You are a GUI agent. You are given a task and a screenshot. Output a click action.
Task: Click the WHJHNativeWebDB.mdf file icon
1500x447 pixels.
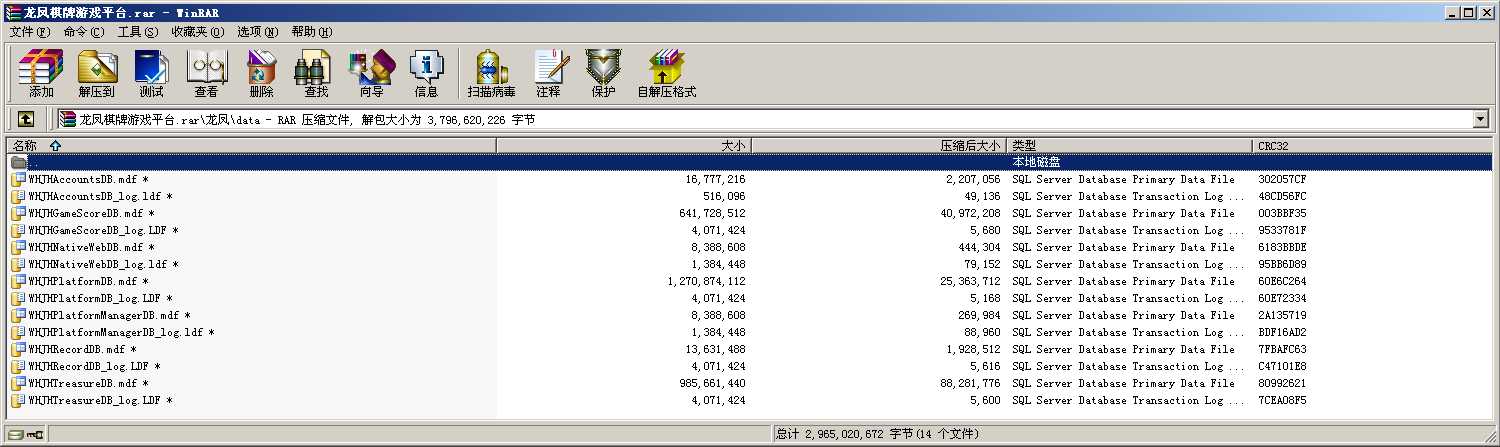(19, 247)
